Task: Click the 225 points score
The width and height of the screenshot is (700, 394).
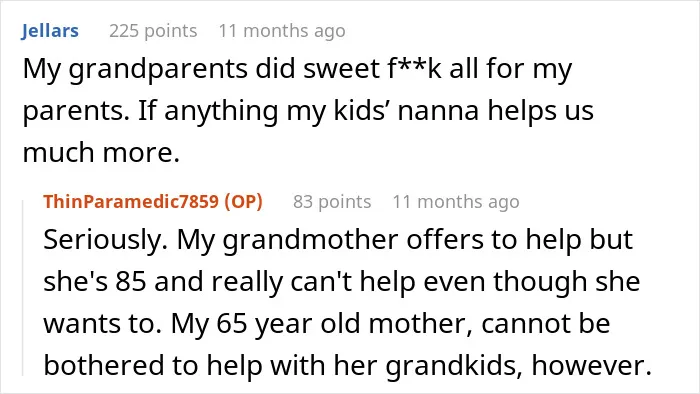Action: coord(153,31)
